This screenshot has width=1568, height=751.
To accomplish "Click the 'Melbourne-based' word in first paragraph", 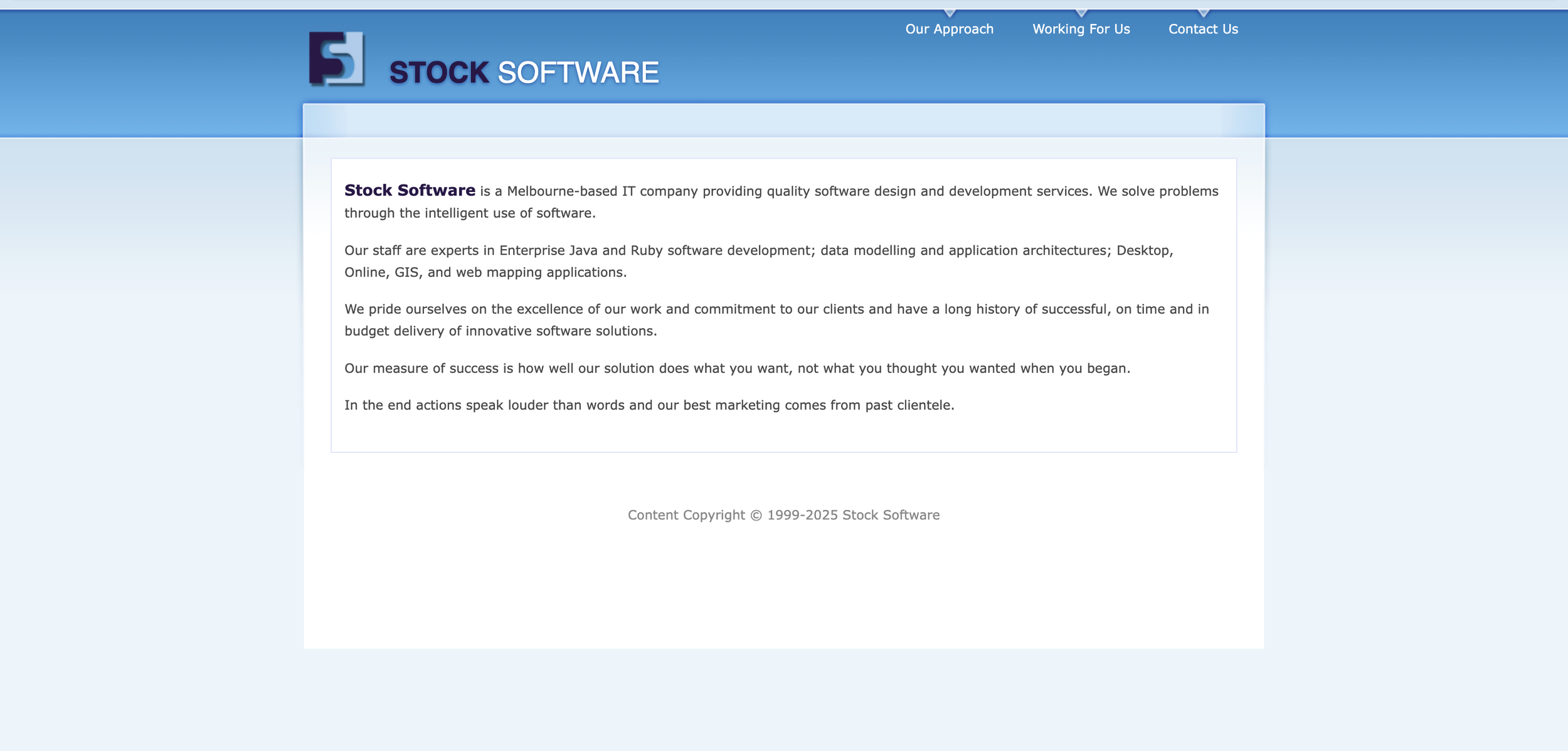I will pyautogui.click(x=562, y=191).
